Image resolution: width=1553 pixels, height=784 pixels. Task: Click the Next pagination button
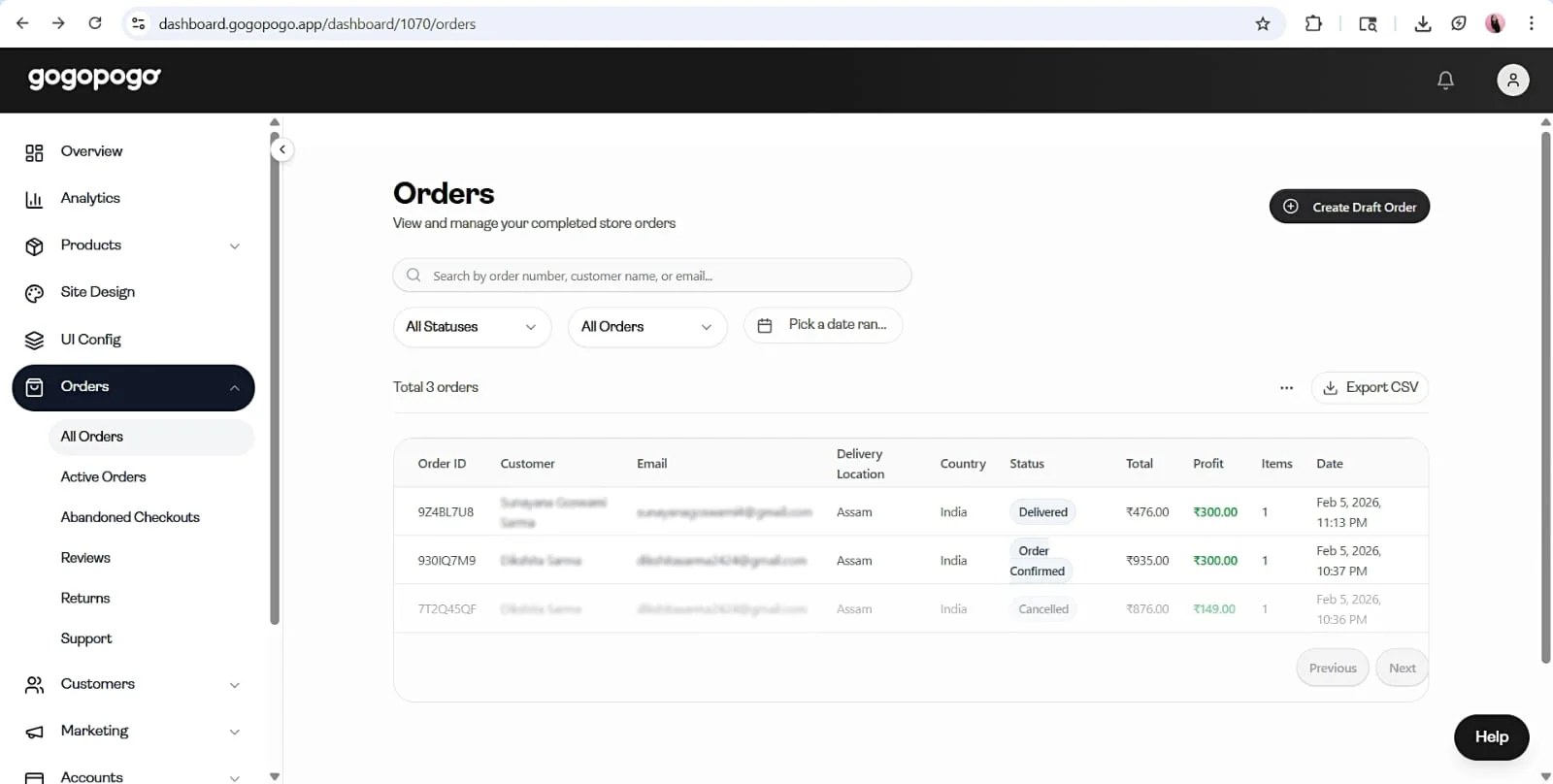click(x=1402, y=668)
